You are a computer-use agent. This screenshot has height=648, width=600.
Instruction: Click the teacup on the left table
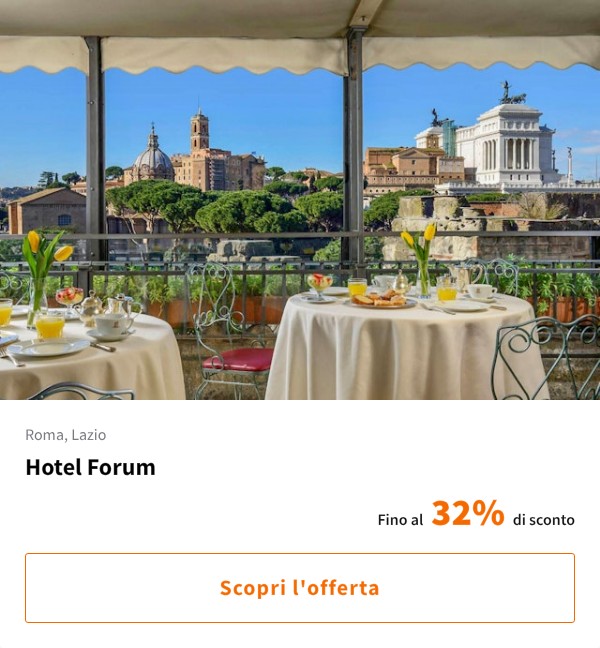[x=111, y=324]
